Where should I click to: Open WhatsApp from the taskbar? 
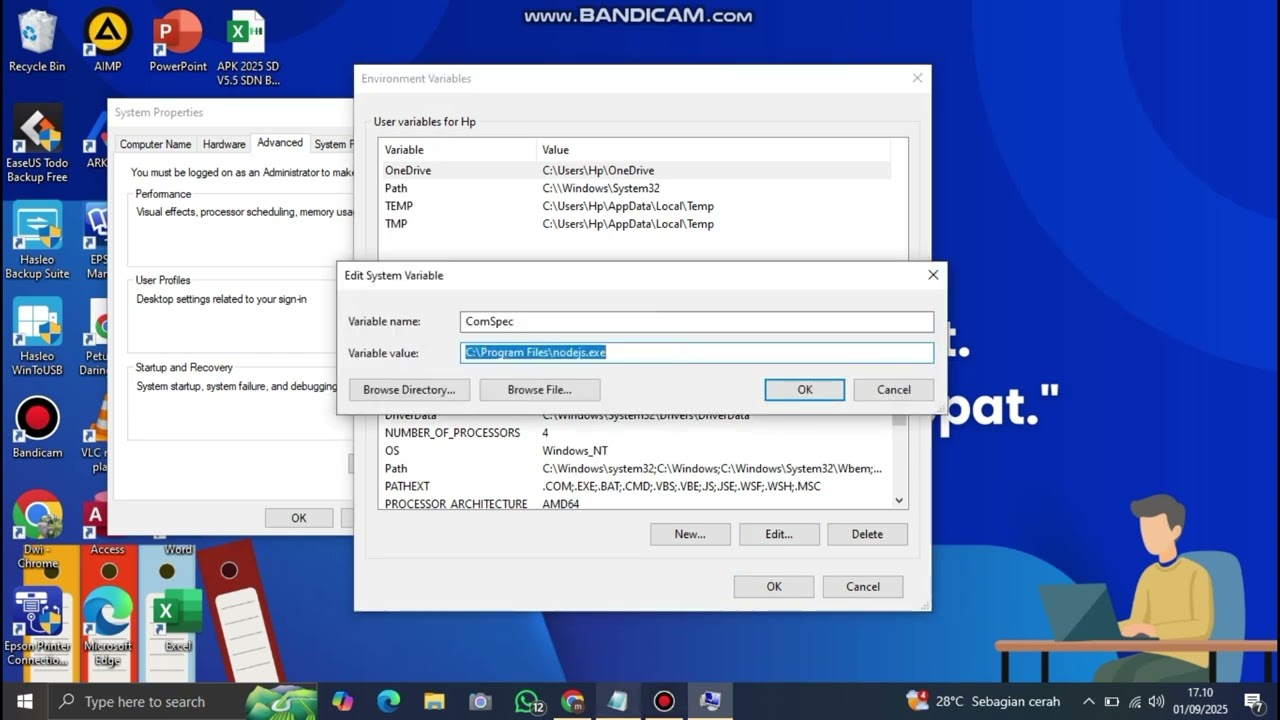tap(528, 701)
